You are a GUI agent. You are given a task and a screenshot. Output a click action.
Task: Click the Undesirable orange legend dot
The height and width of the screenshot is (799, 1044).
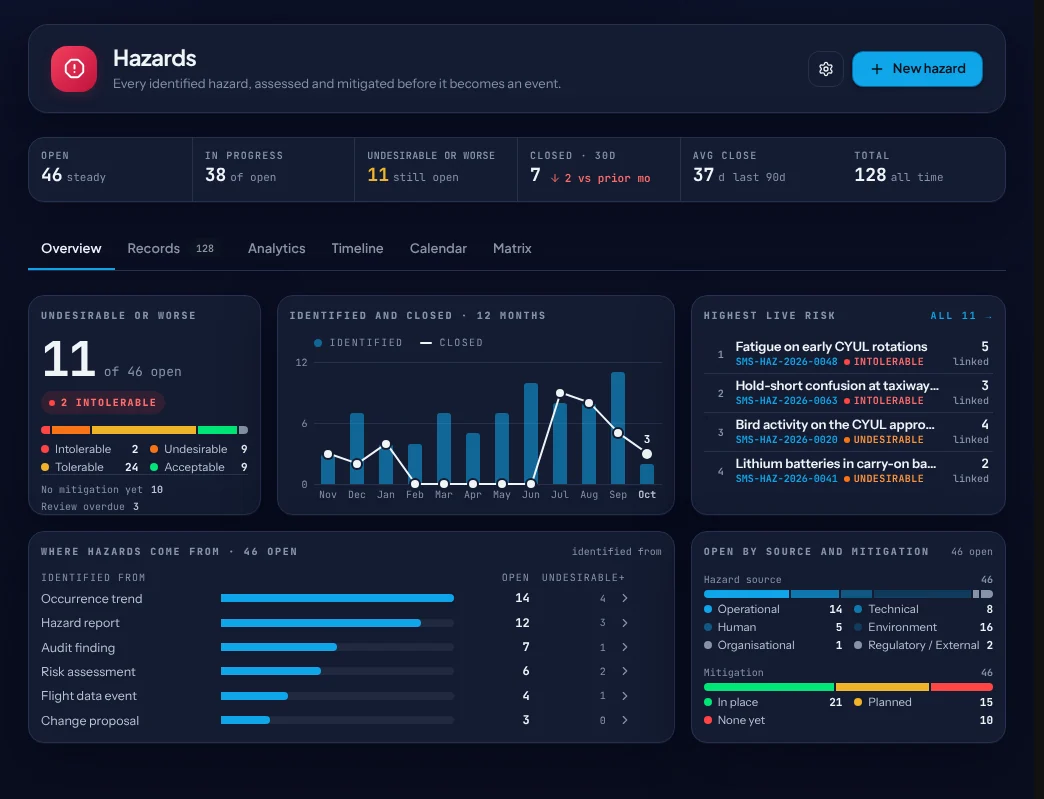click(x=154, y=449)
